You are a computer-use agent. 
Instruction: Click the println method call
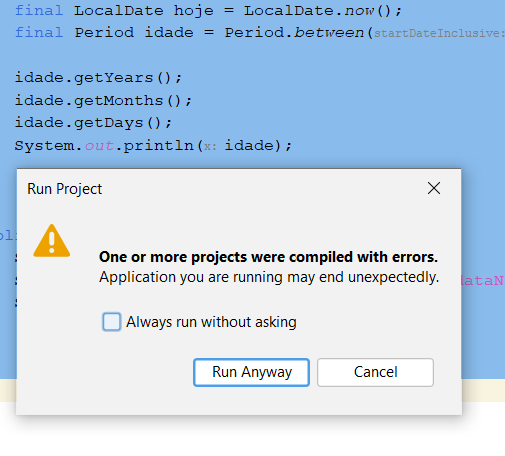(x=159, y=146)
